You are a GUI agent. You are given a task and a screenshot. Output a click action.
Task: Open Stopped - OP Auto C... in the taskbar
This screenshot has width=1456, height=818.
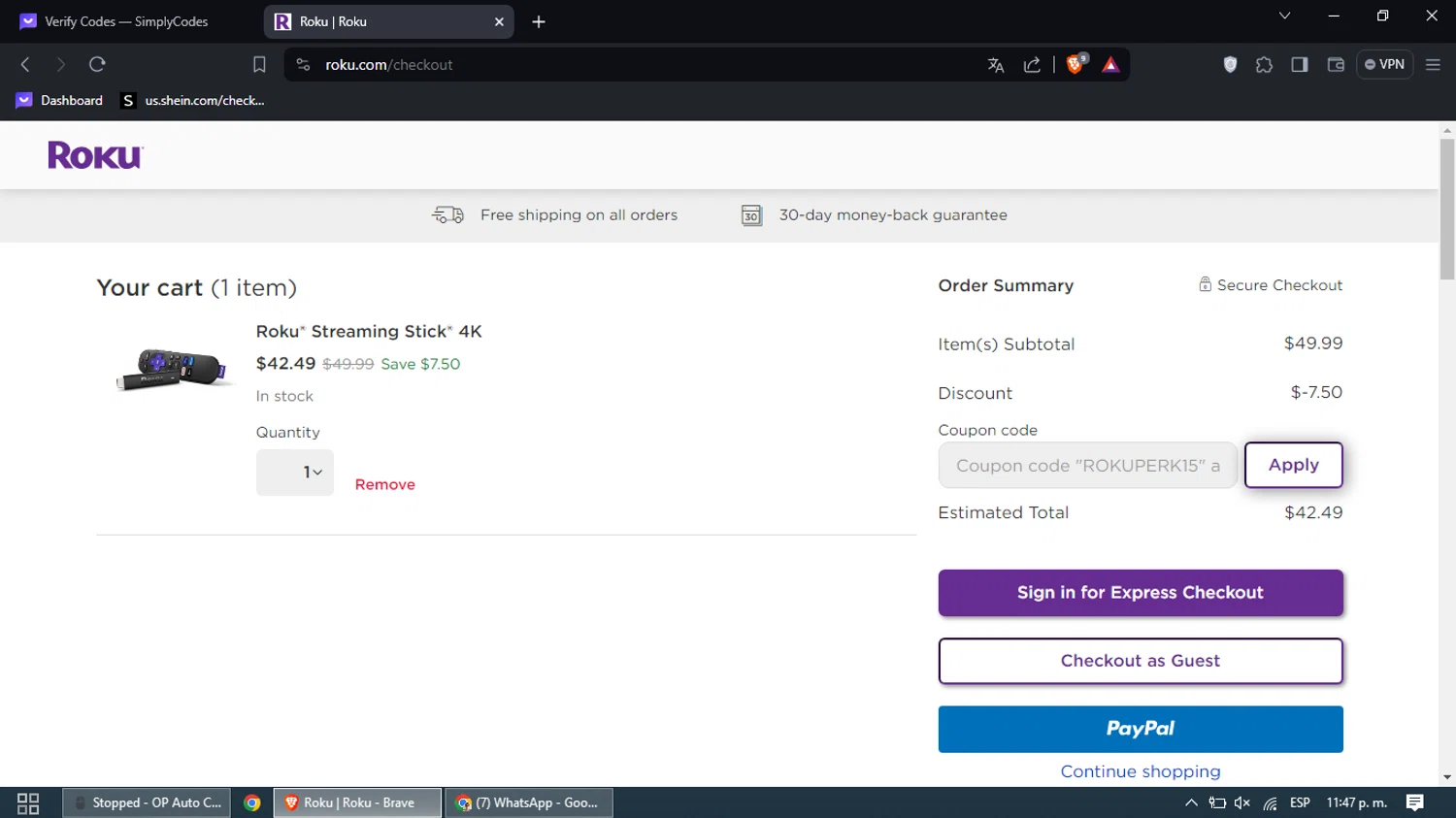click(147, 802)
